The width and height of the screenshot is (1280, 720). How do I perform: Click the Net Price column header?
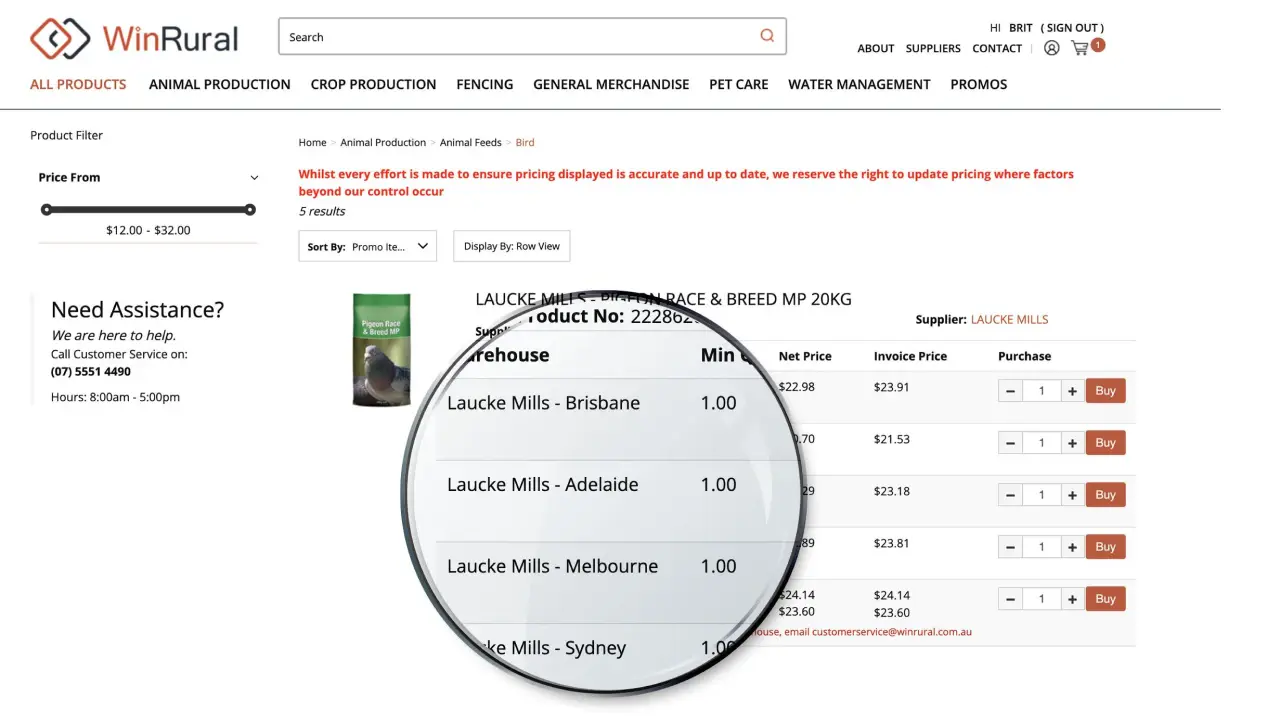pyautogui.click(x=805, y=356)
